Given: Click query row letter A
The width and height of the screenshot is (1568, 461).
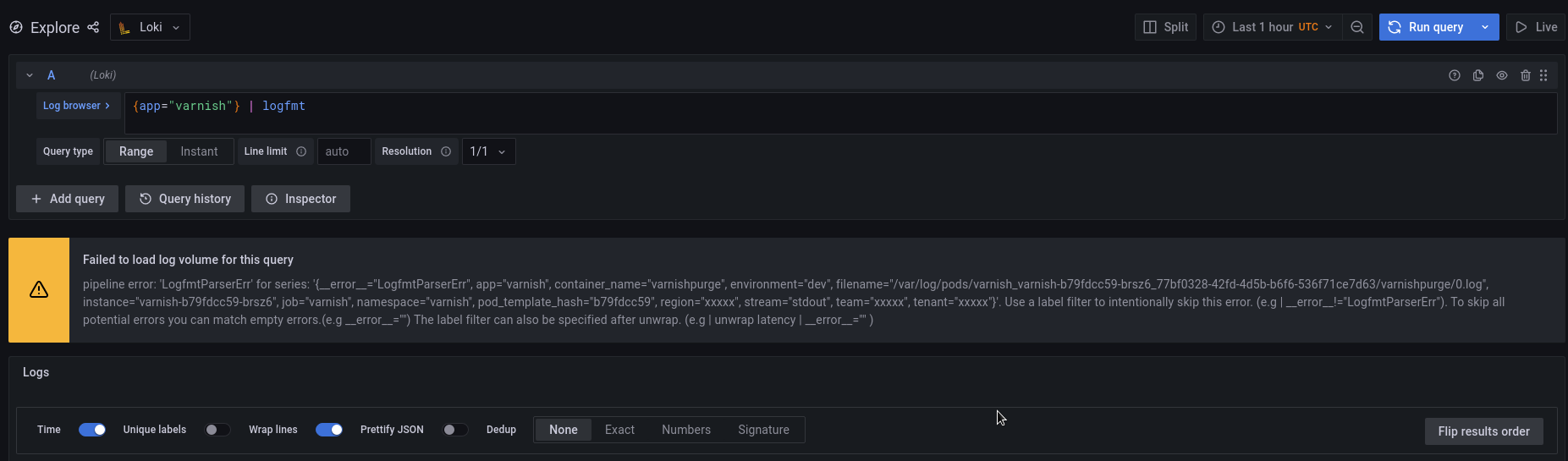Looking at the screenshot, I should (51, 75).
